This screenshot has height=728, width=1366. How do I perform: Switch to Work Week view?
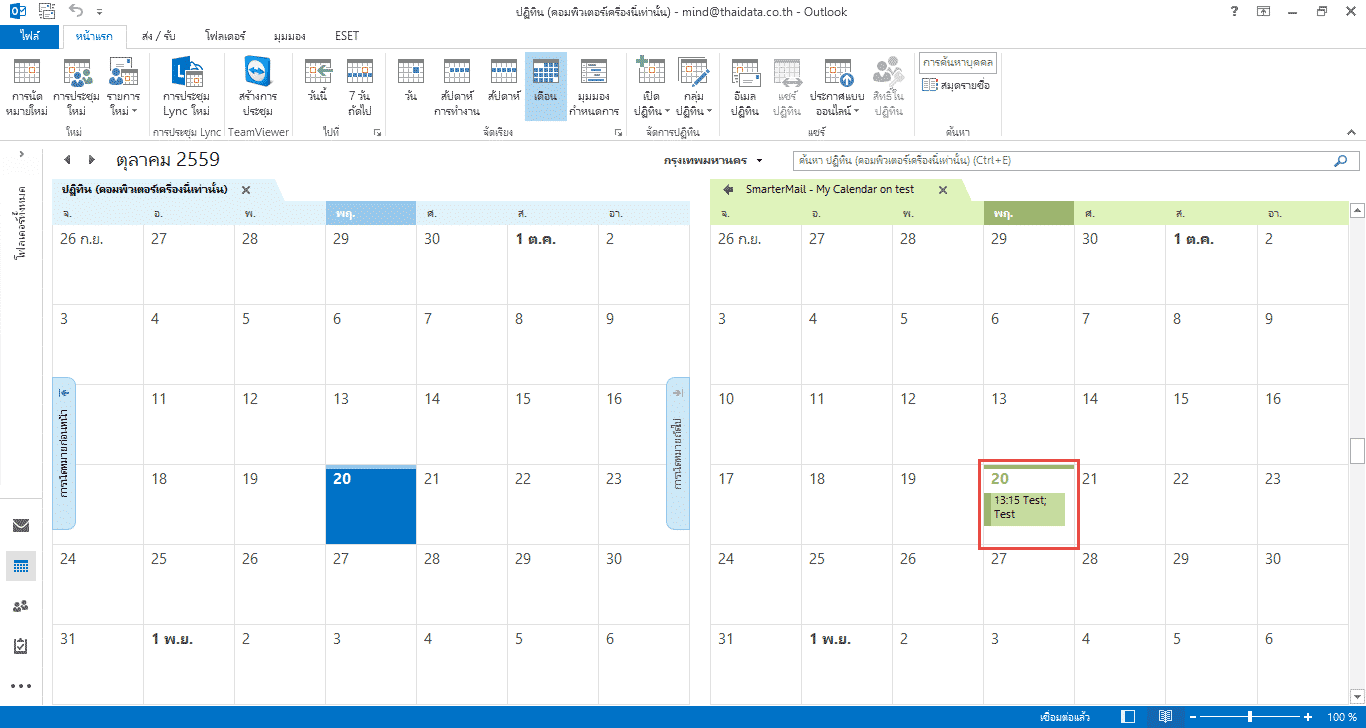pyautogui.click(x=456, y=87)
